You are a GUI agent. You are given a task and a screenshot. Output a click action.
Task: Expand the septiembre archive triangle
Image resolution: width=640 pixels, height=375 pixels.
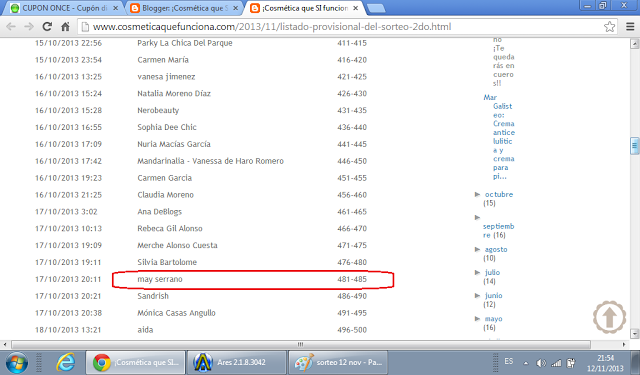pyautogui.click(x=477, y=217)
